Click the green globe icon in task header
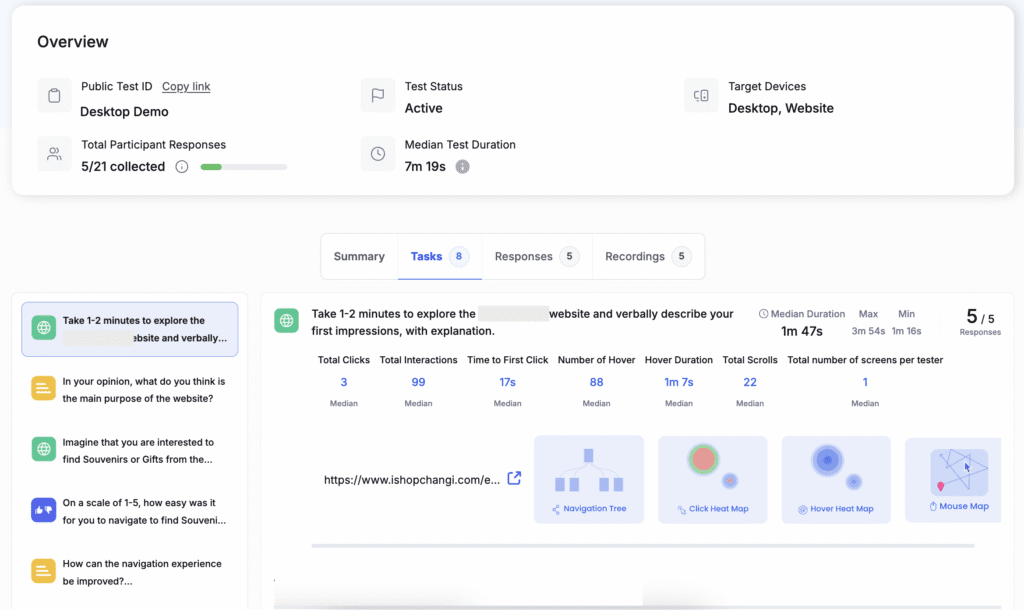The height and width of the screenshot is (610, 1024). point(288,321)
